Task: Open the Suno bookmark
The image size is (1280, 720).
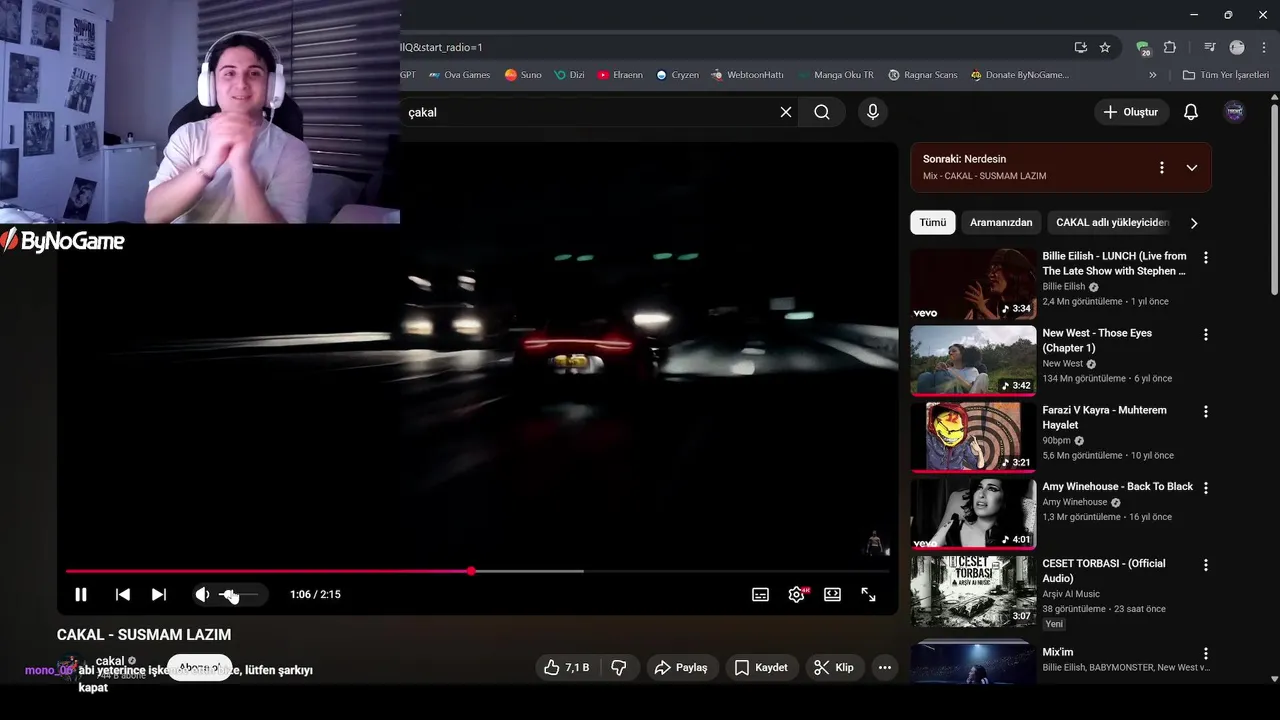Action: click(x=523, y=75)
